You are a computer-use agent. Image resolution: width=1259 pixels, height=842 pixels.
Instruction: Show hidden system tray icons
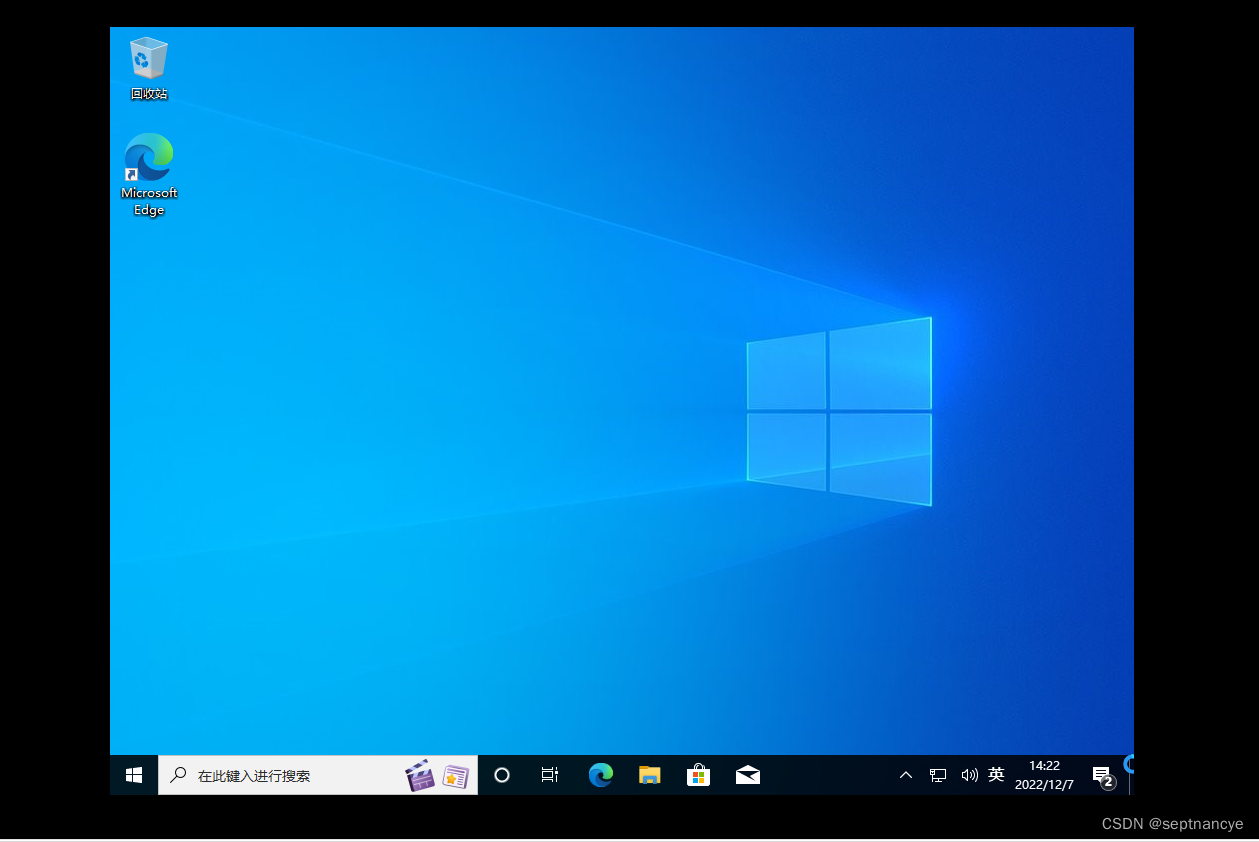click(906, 775)
